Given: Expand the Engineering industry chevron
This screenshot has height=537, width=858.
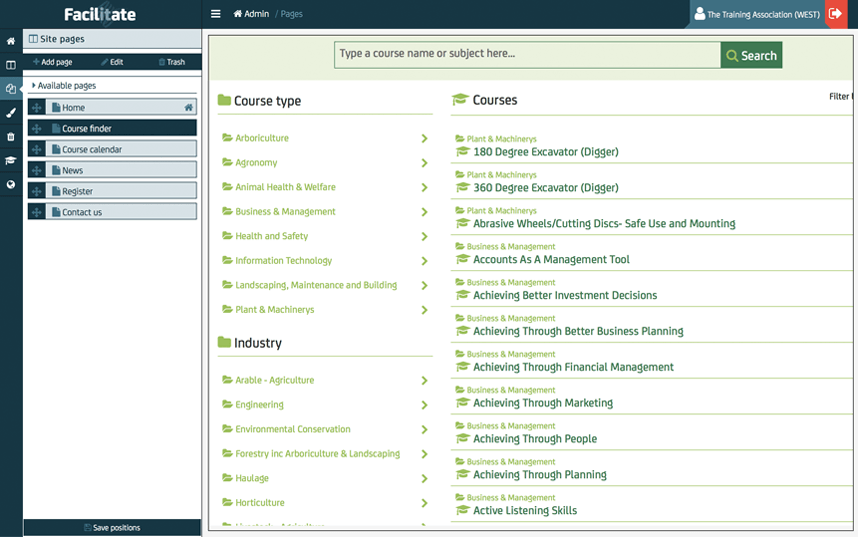Looking at the screenshot, I should tap(424, 406).
